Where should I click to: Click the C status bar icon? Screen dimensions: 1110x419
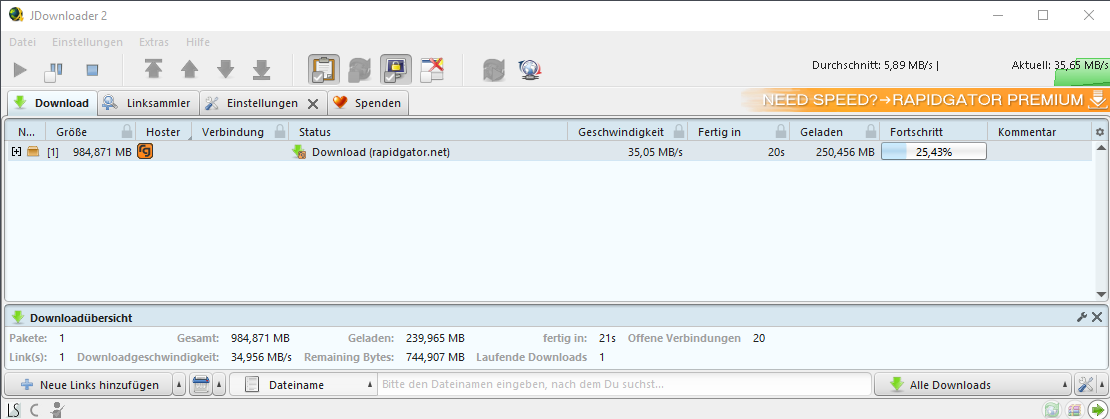33,409
